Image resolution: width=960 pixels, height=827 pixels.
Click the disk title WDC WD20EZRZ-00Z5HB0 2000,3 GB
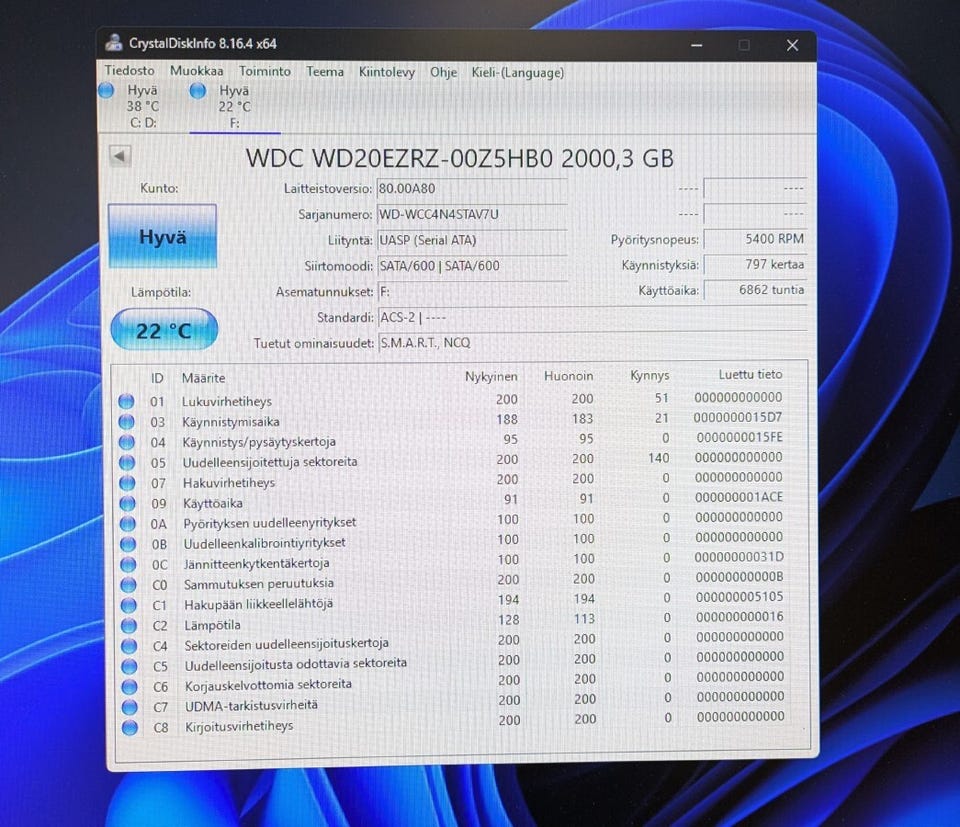459,159
